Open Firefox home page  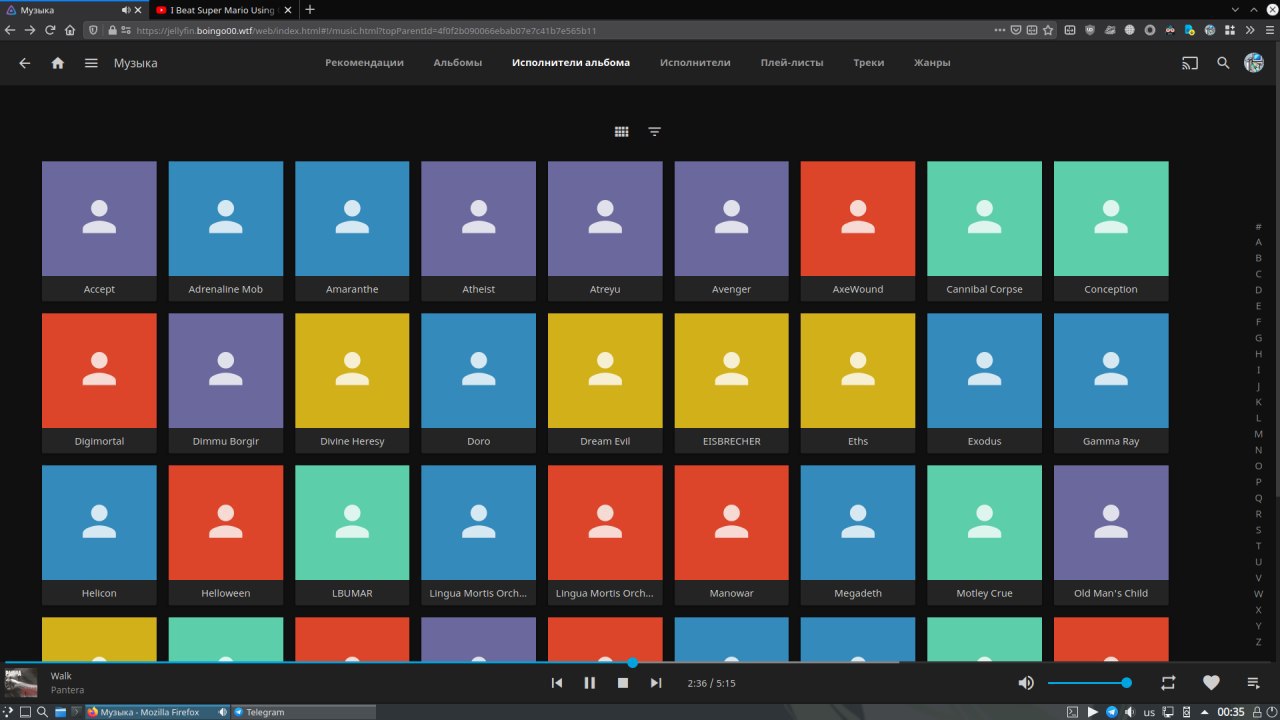pyautogui.click(x=71, y=30)
